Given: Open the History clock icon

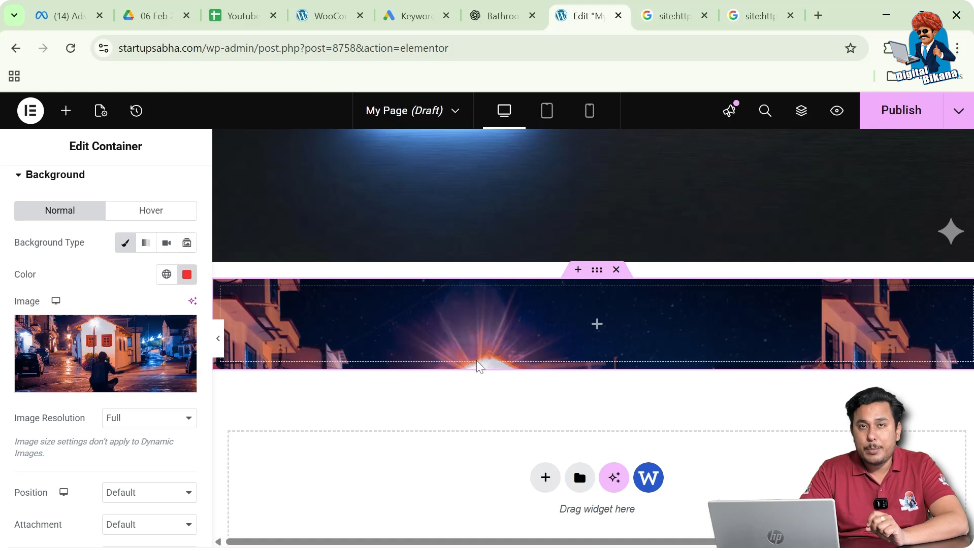Looking at the screenshot, I should 136,111.
